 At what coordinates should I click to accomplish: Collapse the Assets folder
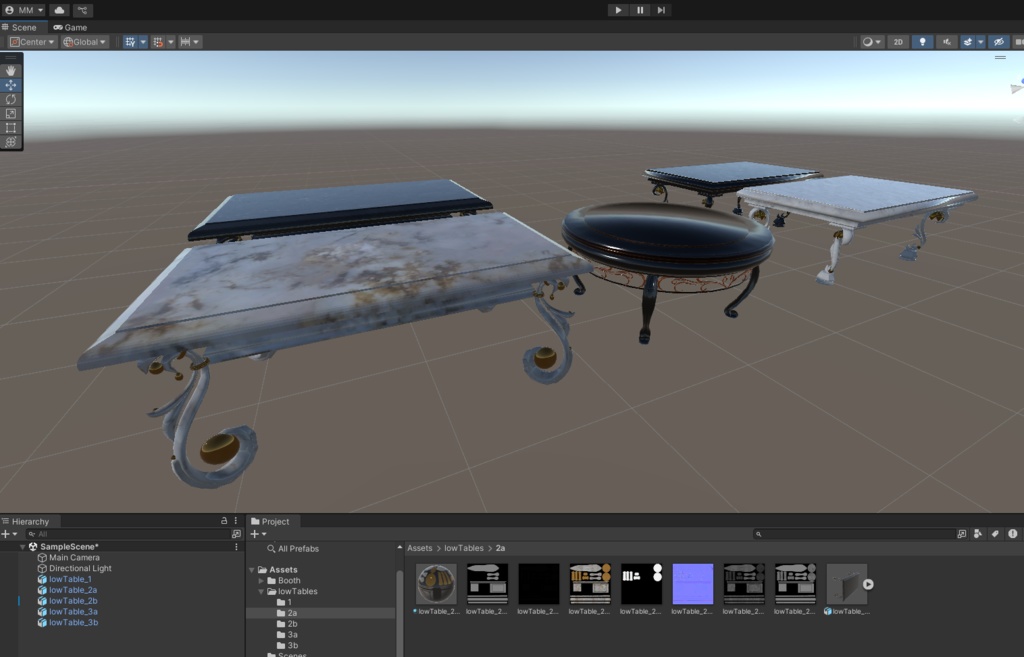(x=252, y=569)
